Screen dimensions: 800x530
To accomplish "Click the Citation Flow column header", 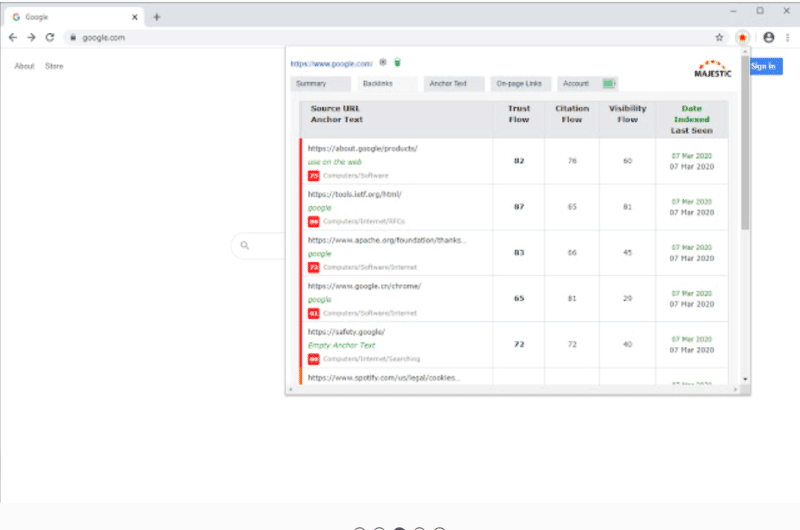I will pyautogui.click(x=572, y=114).
